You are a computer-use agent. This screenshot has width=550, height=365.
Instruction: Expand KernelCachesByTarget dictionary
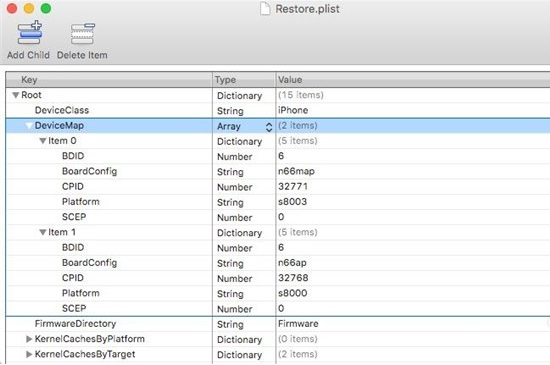pyautogui.click(x=29, y=354)
